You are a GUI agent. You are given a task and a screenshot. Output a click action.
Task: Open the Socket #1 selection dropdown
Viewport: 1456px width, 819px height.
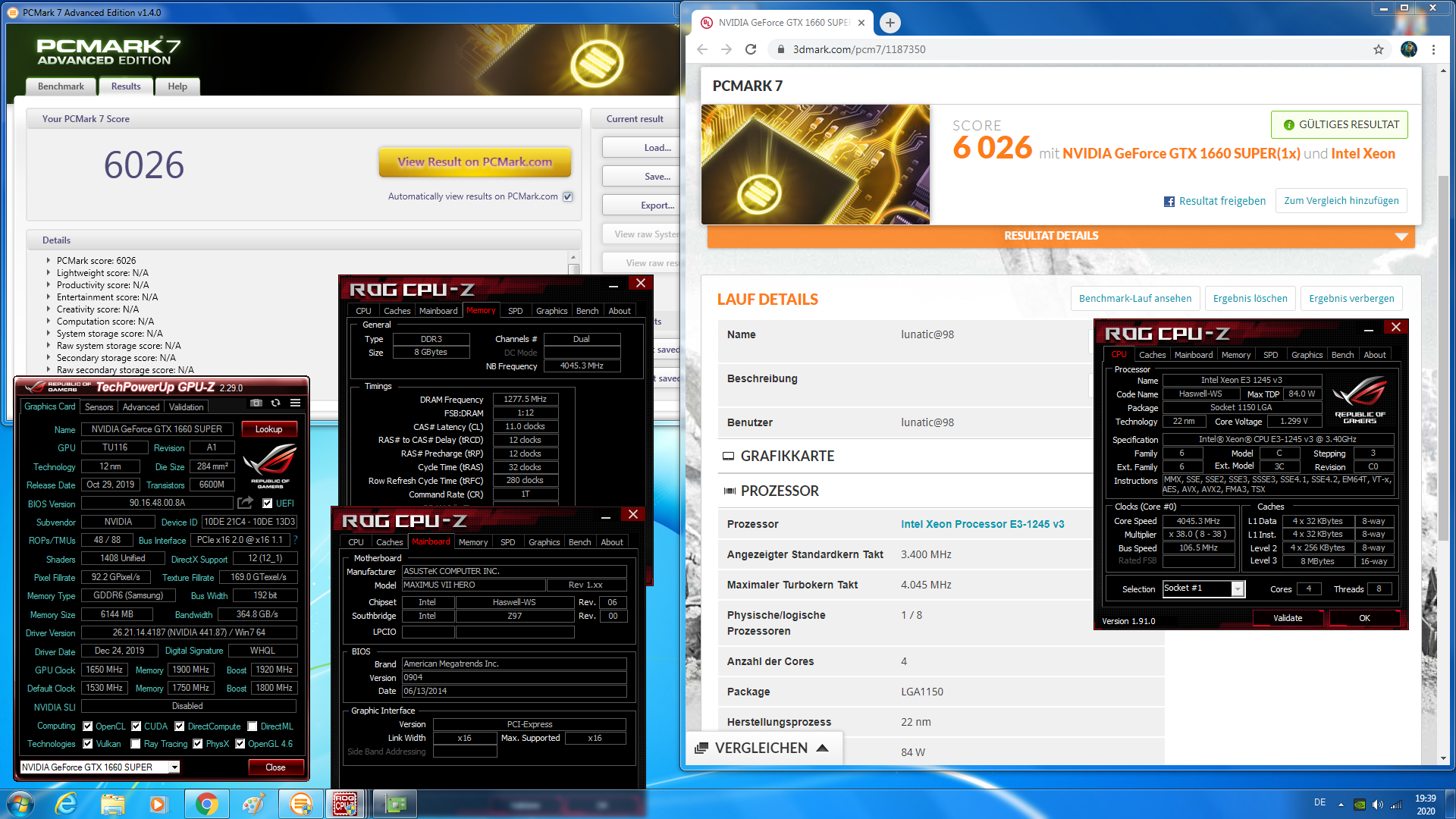point(1238,588)
